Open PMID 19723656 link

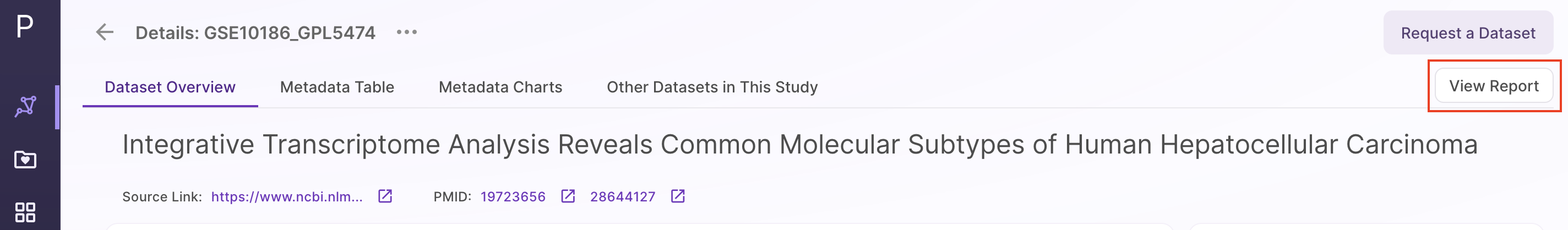coord(513,196)
